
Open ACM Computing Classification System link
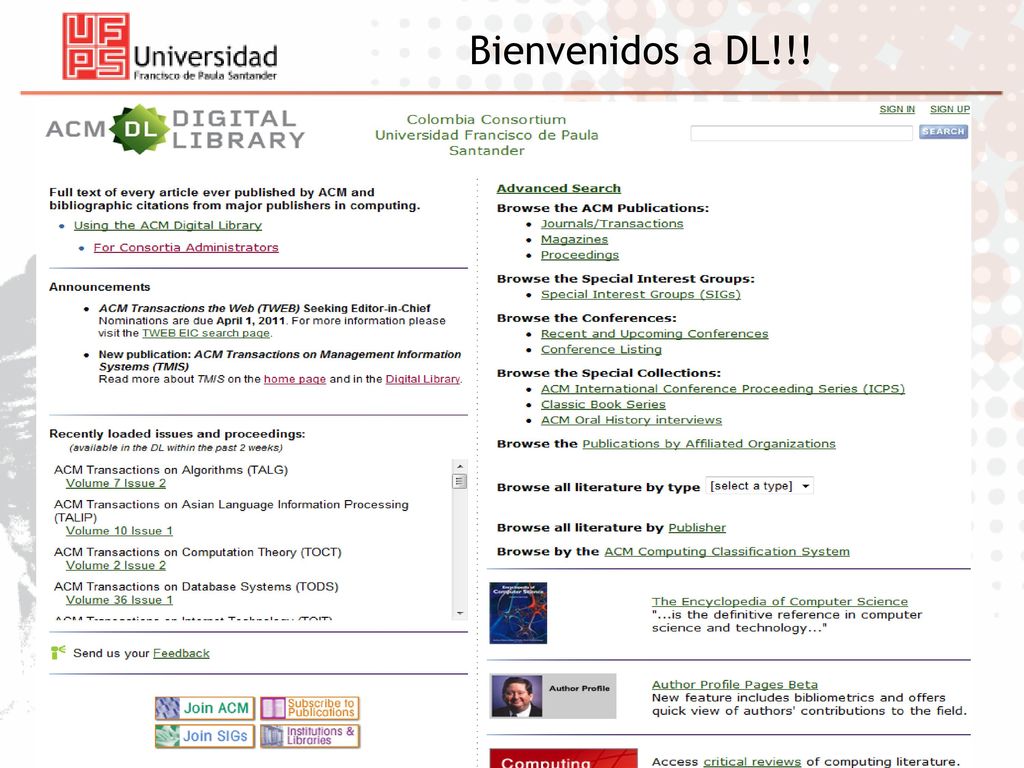(727, 551)
